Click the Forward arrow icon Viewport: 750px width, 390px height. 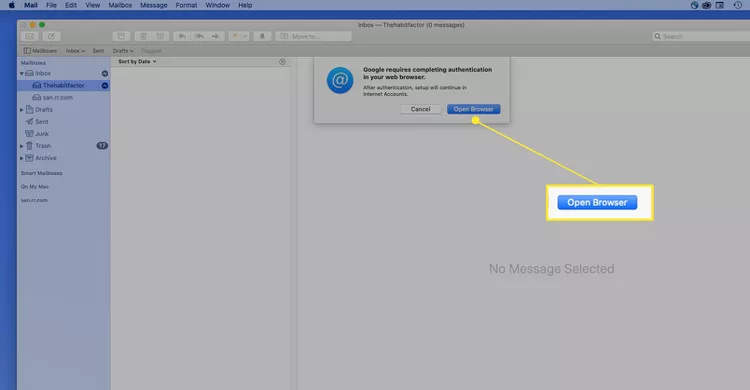216,36
